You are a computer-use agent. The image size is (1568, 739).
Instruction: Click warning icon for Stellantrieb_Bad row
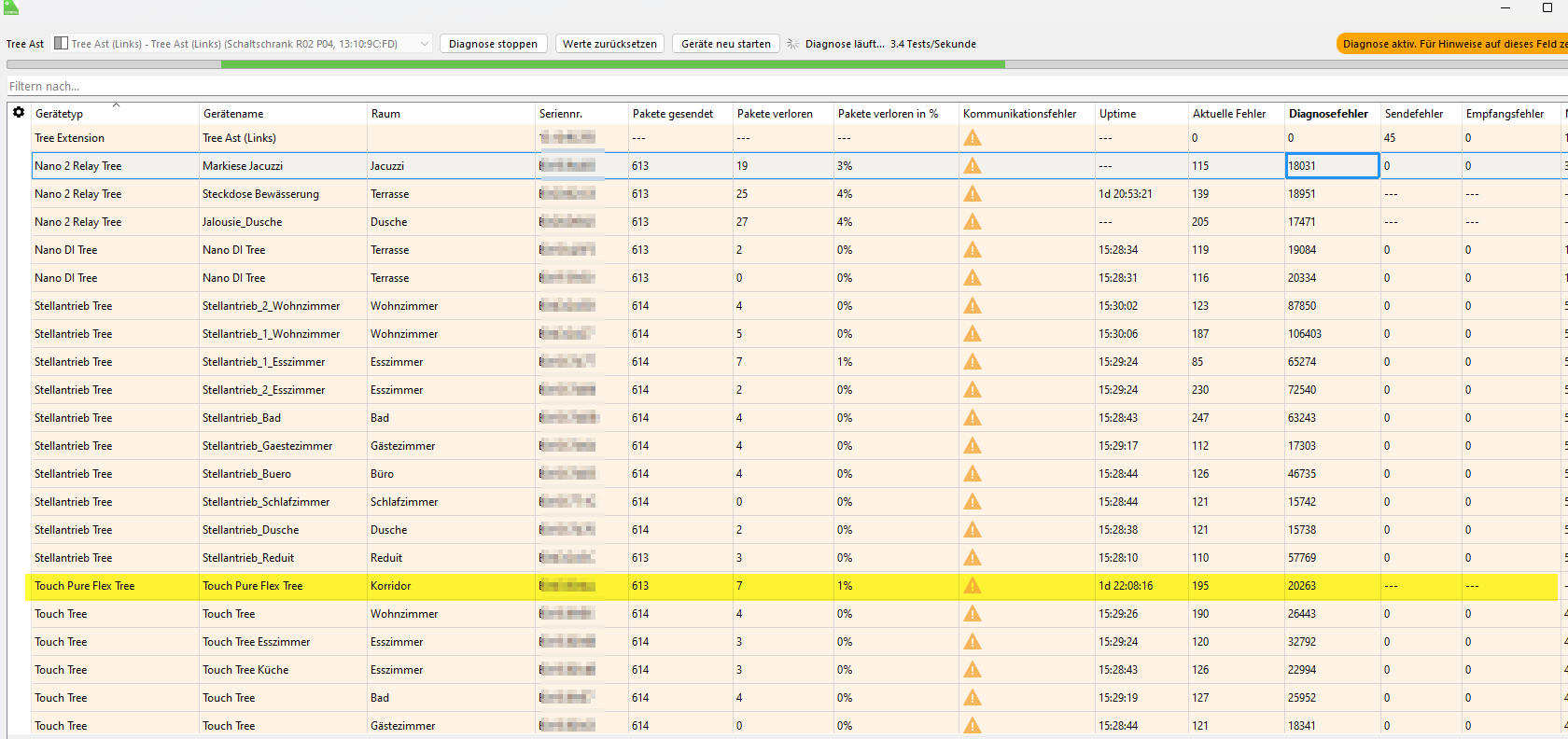click(973, 418)
